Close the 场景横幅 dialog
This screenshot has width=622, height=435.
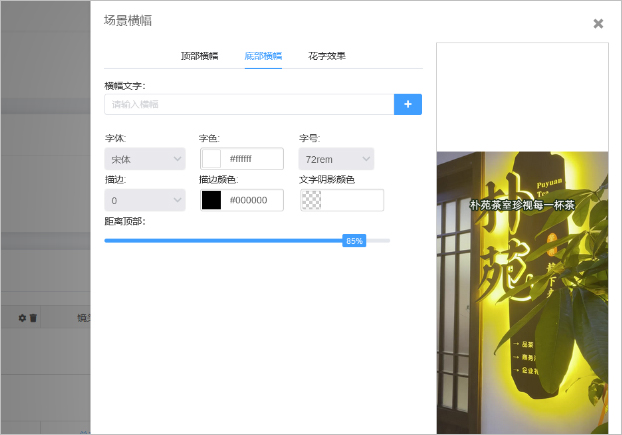tap(598, 24)
